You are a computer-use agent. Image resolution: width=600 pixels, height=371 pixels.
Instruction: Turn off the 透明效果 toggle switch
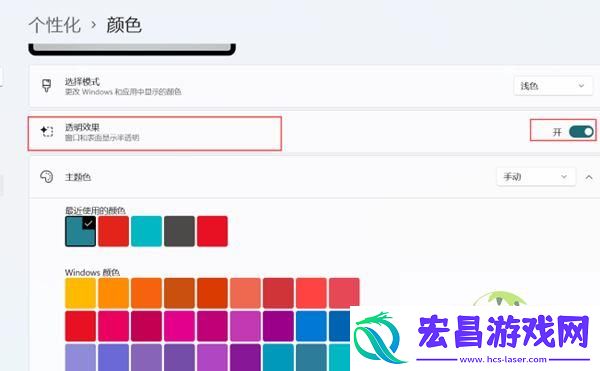click(581, 132)
